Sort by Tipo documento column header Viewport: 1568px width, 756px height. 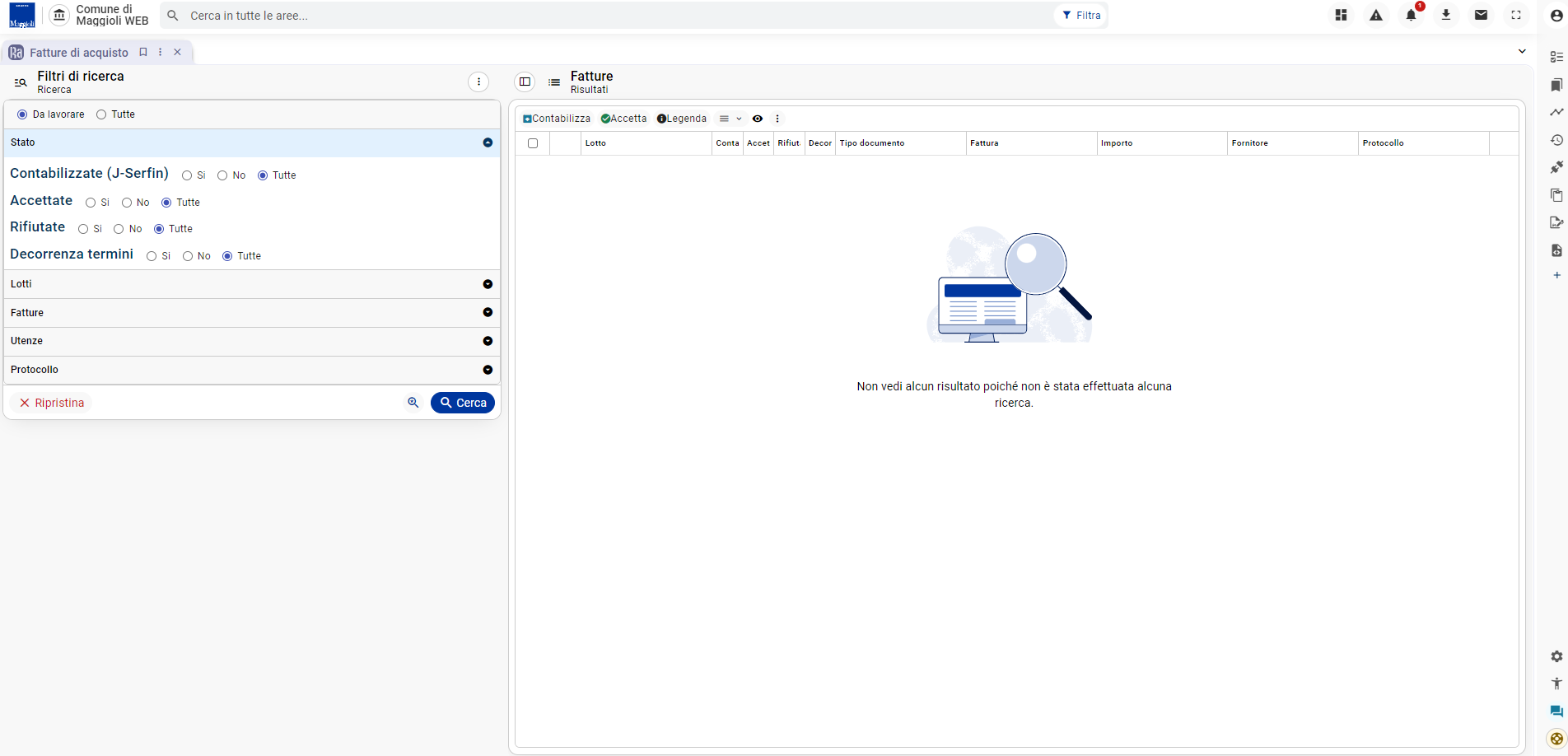pos(900,143)
